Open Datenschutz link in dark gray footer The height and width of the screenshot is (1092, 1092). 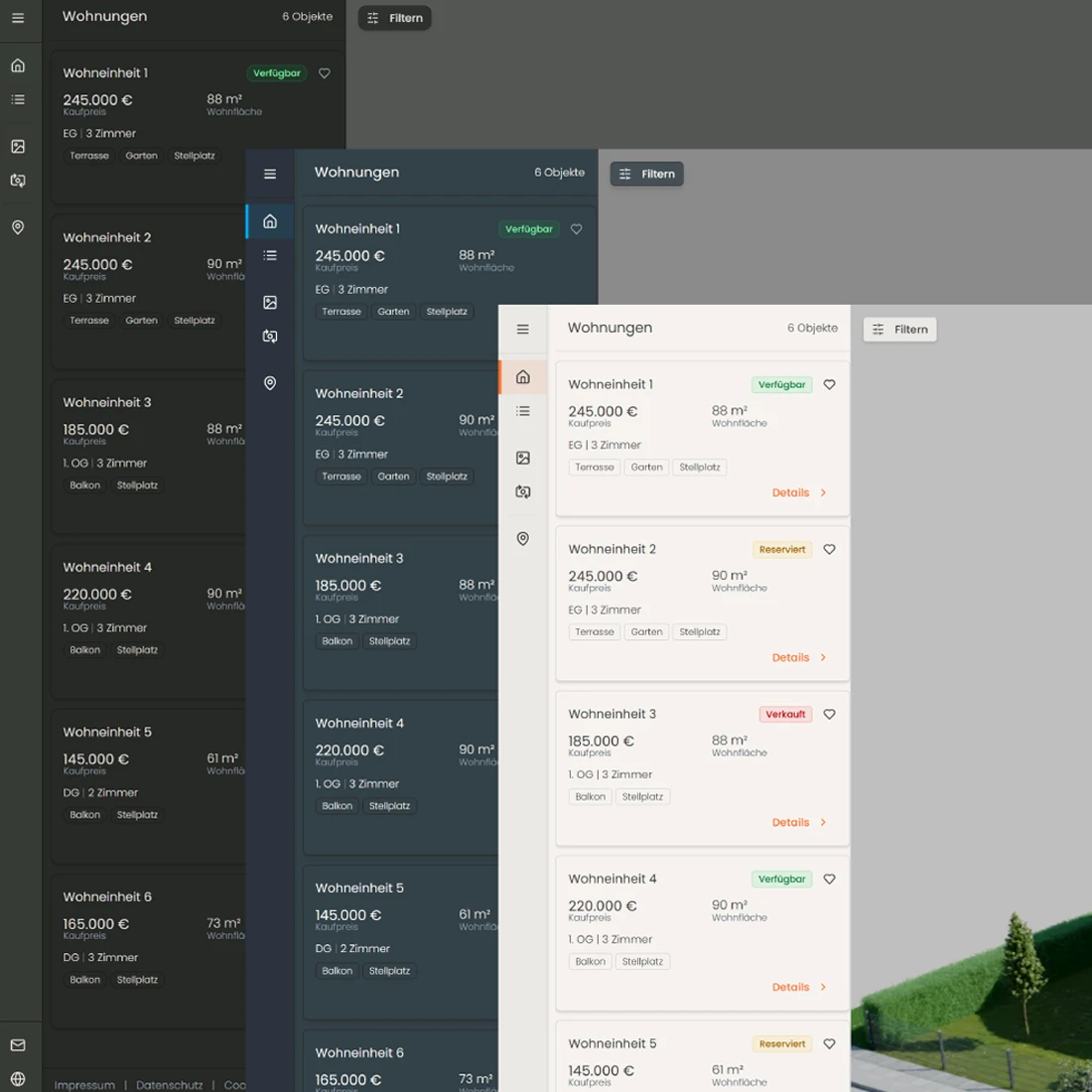point(169,1084)
